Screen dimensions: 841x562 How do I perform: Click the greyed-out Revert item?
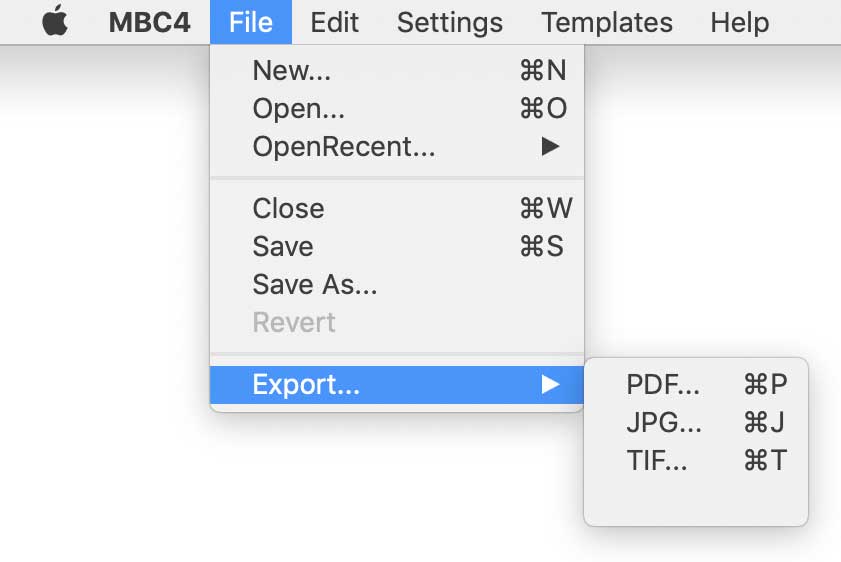click(294, 323)
